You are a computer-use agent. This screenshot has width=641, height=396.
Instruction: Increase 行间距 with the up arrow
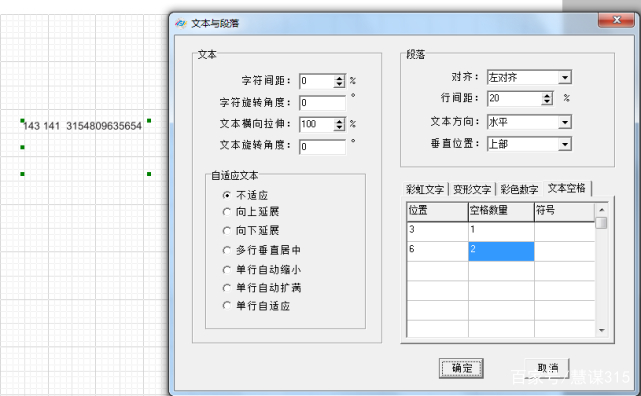point(547,95)
